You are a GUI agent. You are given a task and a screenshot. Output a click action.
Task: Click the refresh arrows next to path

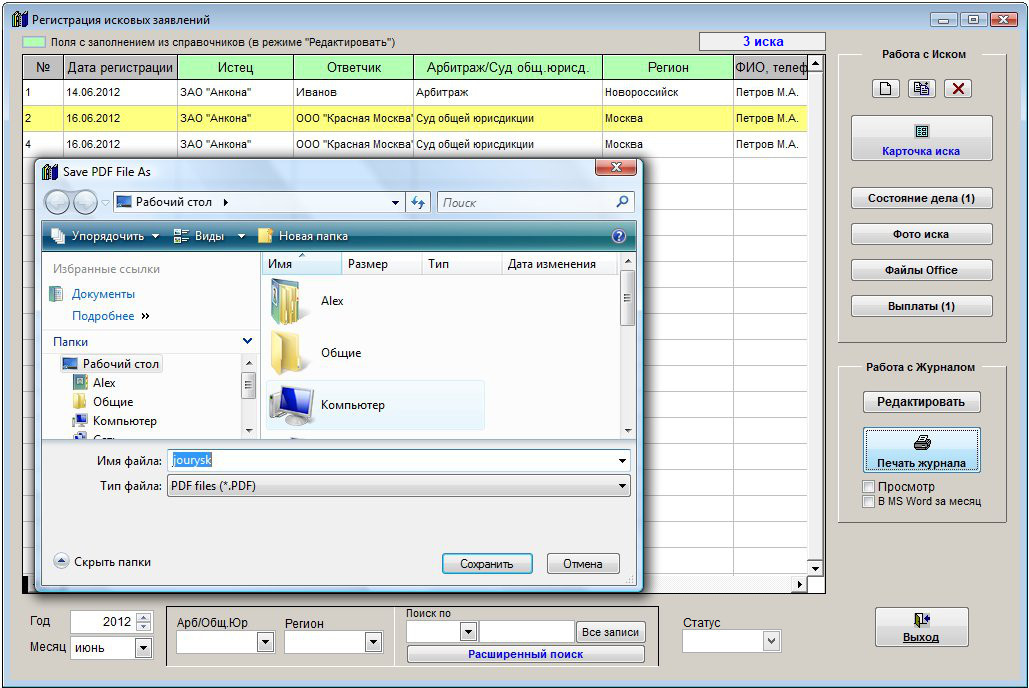point(418,202)
